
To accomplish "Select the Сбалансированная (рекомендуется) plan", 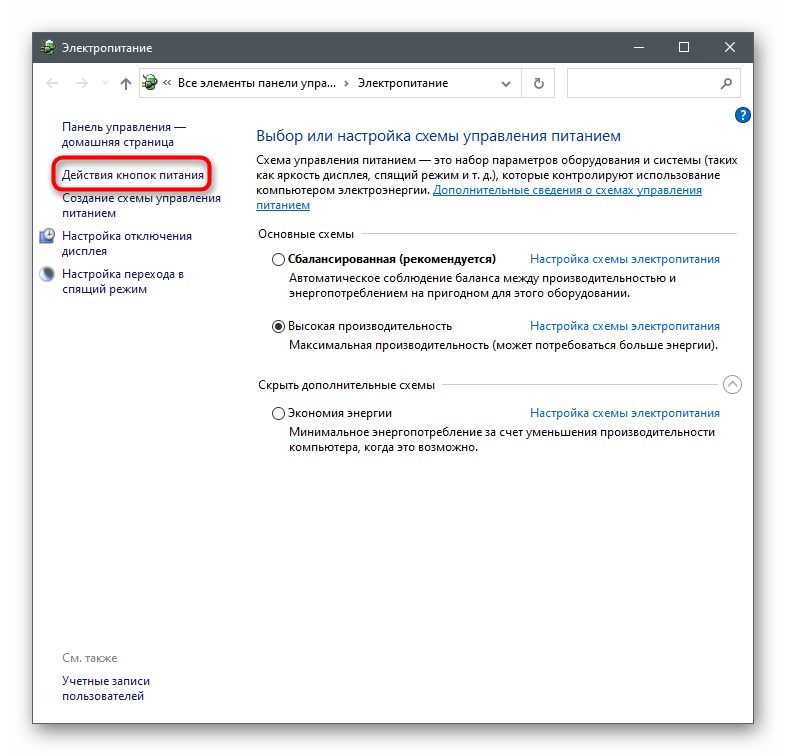I will [278, 259].
